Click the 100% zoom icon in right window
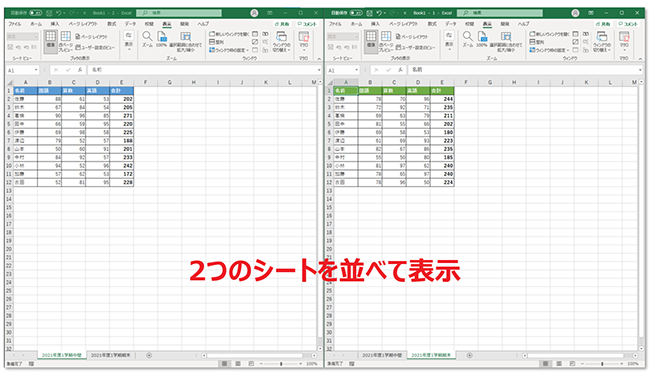The width and height of the screenshot is (650, 376). 482,39
